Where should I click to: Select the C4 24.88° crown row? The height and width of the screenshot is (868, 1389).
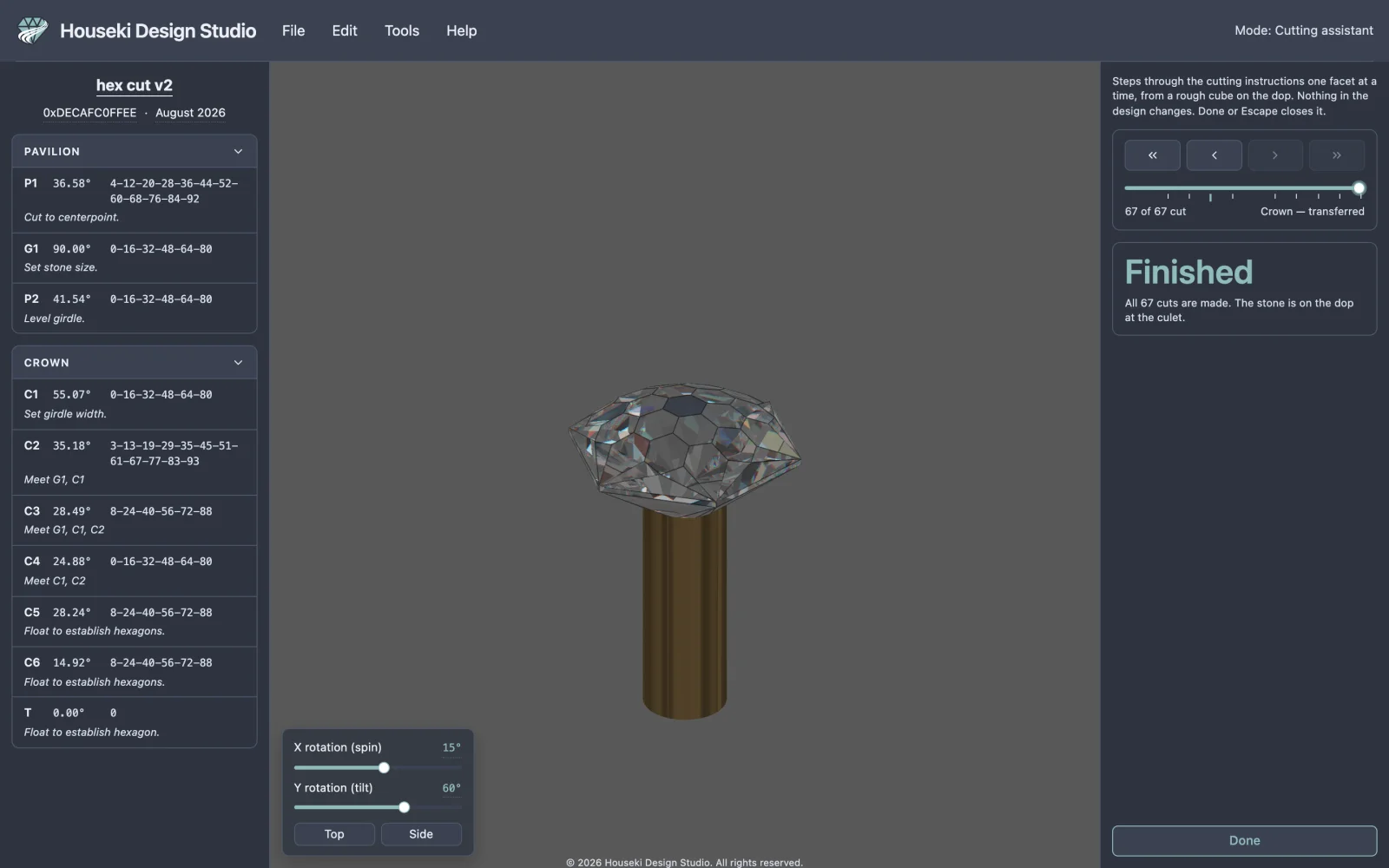135,570
